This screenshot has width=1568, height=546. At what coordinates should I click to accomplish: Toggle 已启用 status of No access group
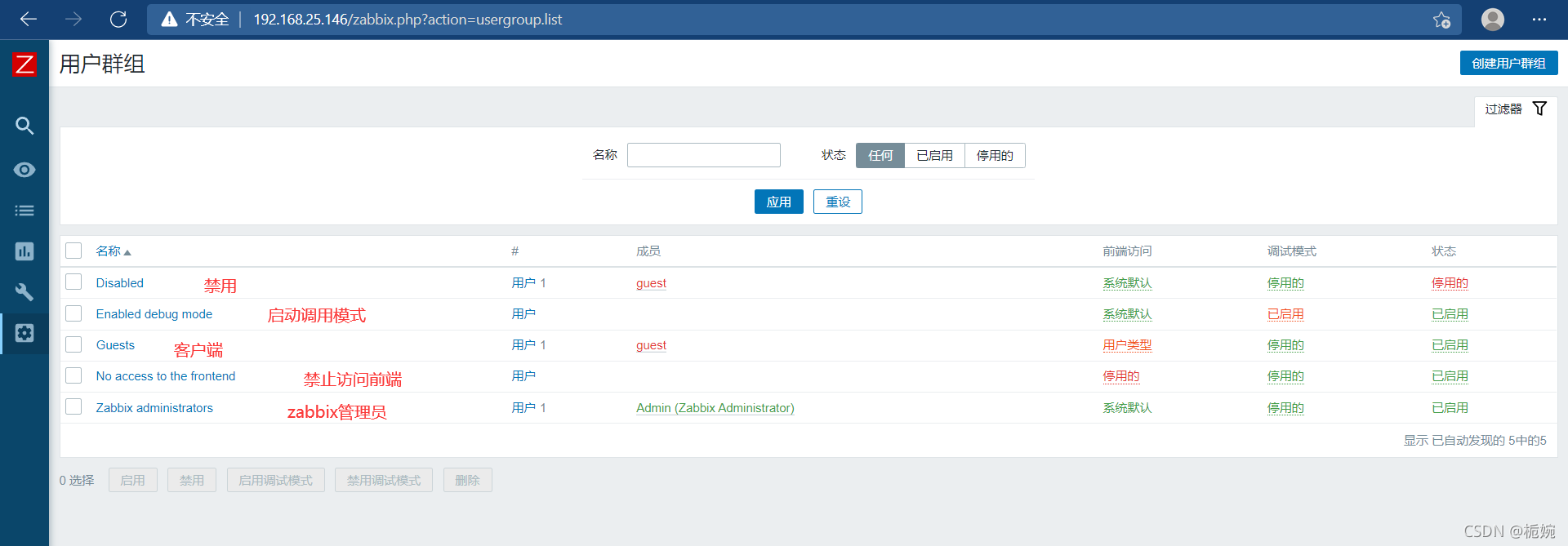tap(1450, 376)
